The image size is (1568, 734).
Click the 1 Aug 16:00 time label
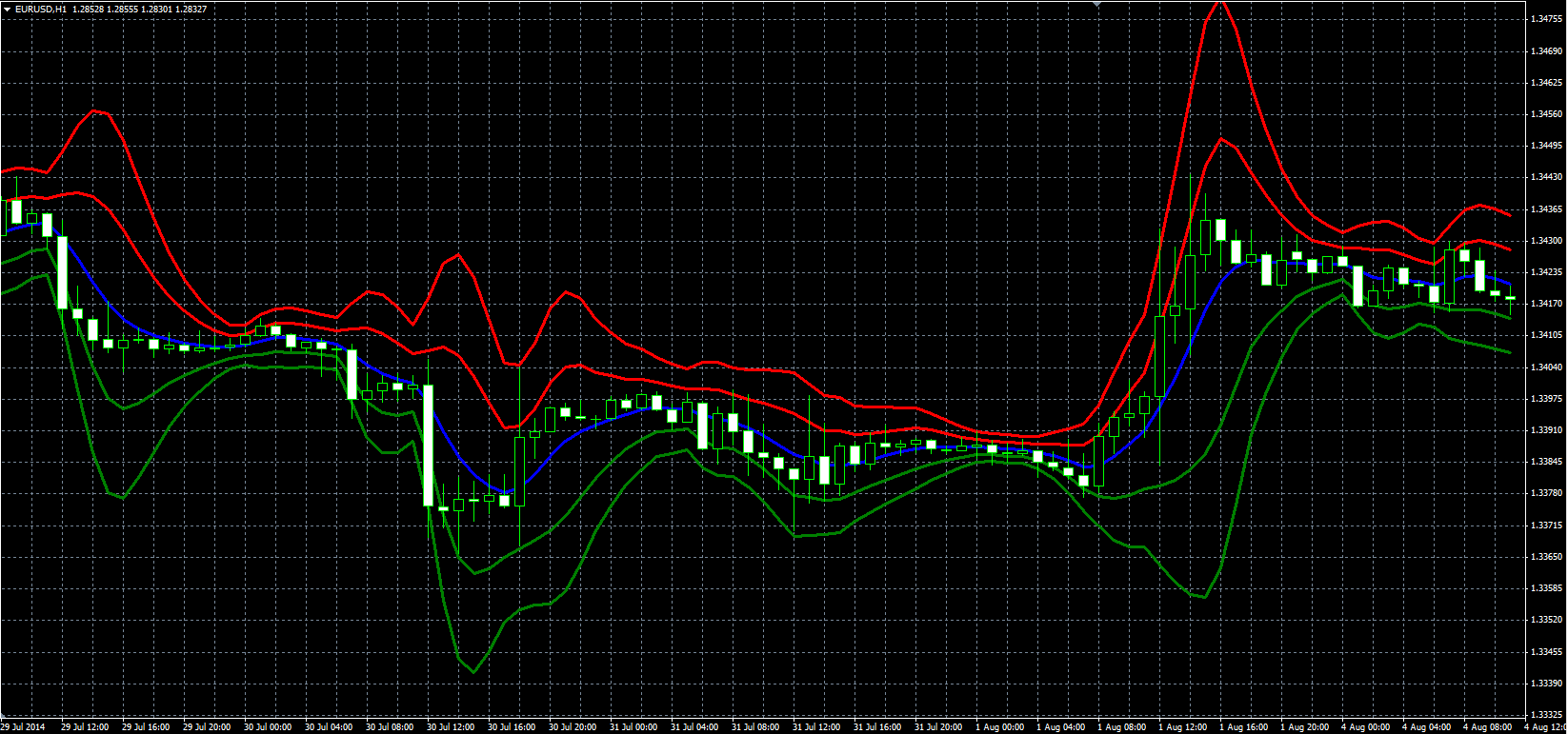(1243, 727)
